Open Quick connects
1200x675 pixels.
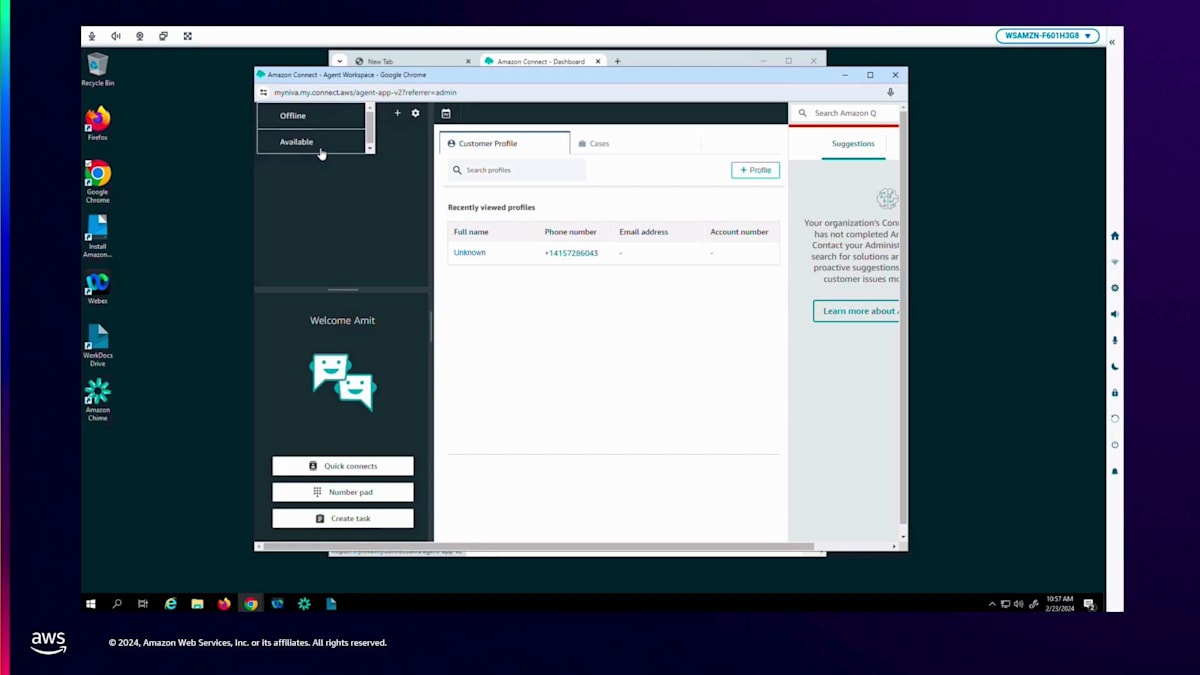coord(343,466)
